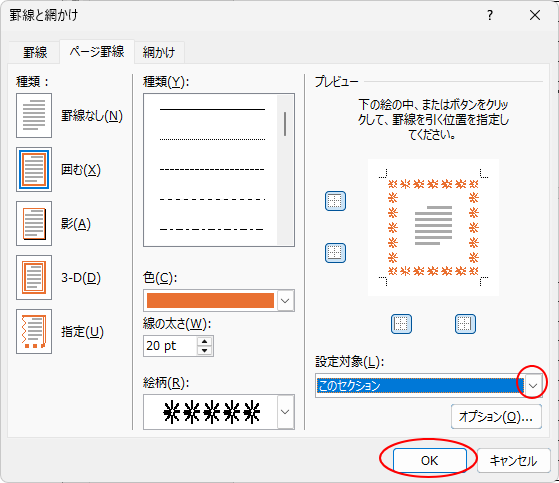The width and height of the screenshot is (559, 483).
Task: Pick the 影(A) shadow border icon
Action: [x=34, y=223]
